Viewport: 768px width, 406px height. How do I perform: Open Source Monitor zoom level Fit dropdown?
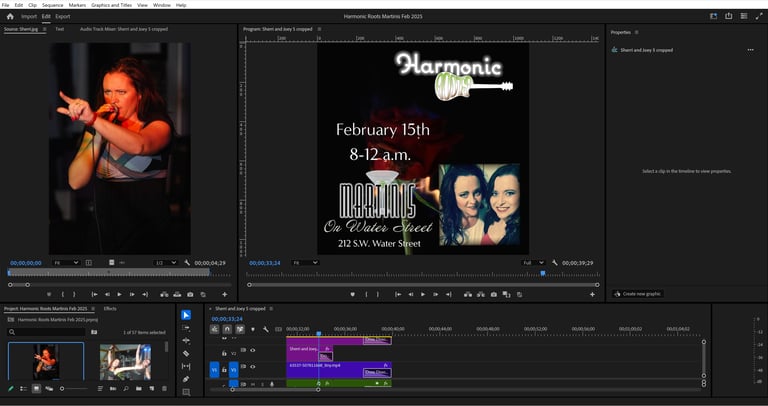(66, 263)
